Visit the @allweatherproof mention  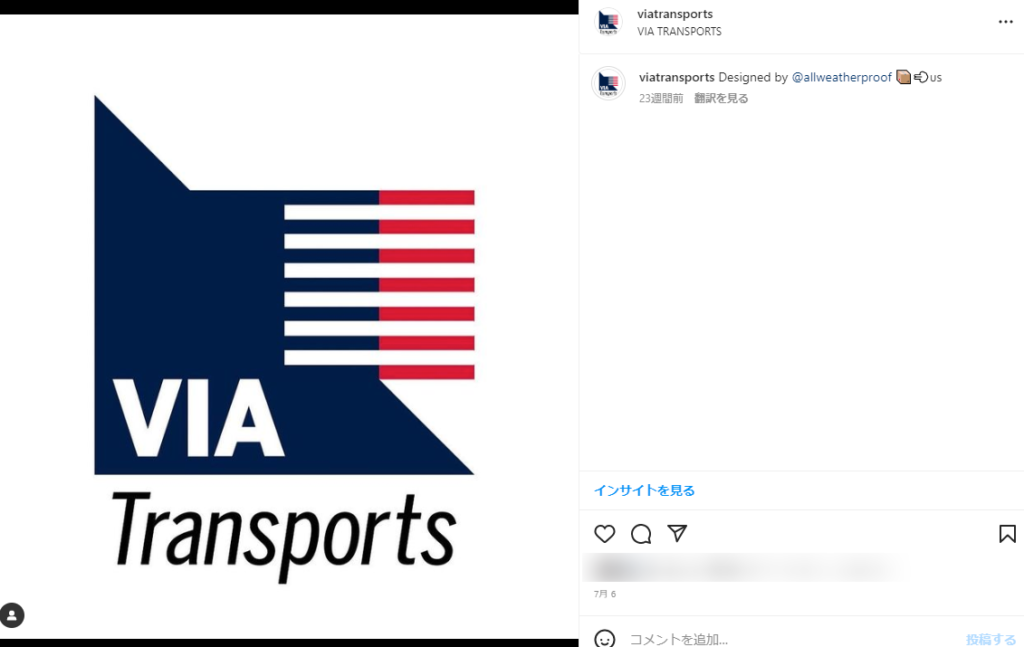pos(841,77)
